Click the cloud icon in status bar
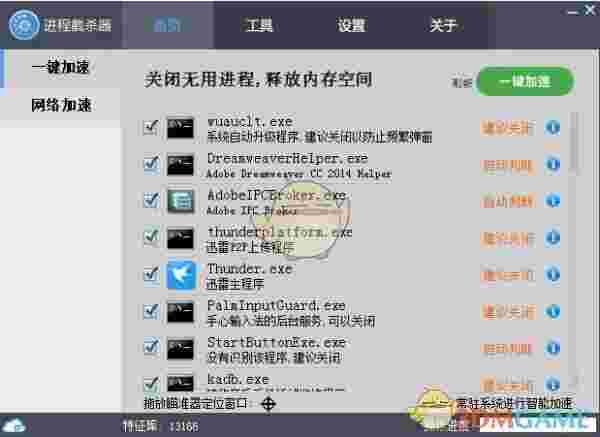The height and width of the screenshot is (437, 600). click(x=14, y=425)
